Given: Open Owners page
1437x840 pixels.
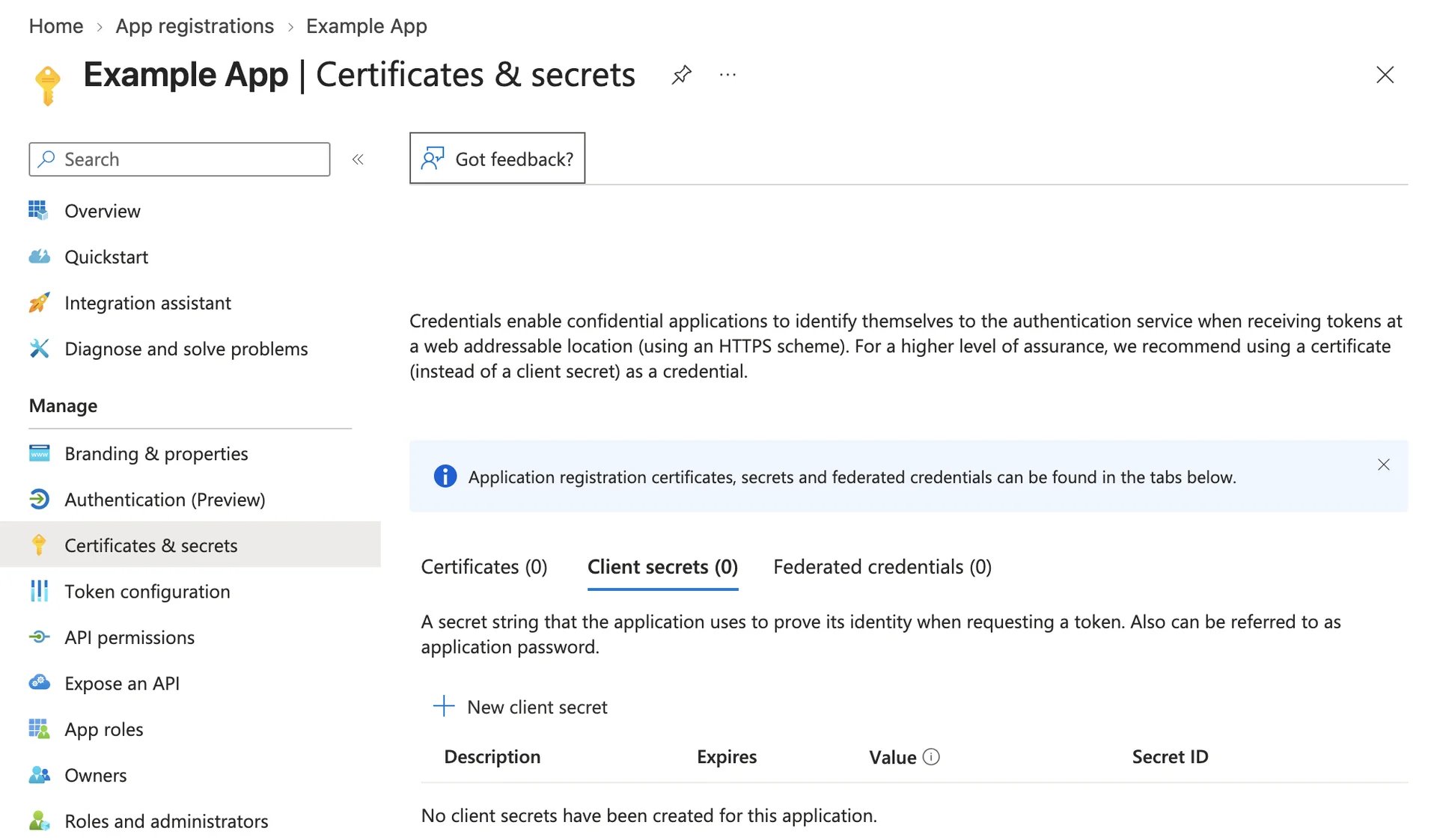Looking at the screenshot, I should tap(96, 775).
